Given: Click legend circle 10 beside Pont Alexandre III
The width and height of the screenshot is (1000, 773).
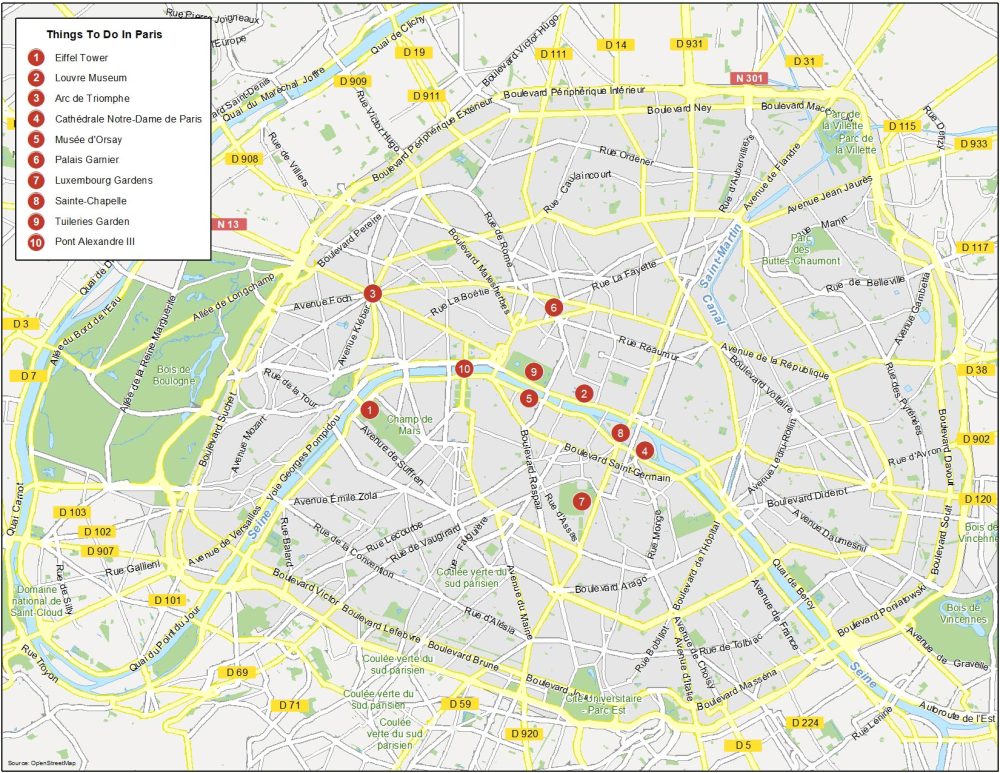Looking at the screenshot, I should click(36, 242).
